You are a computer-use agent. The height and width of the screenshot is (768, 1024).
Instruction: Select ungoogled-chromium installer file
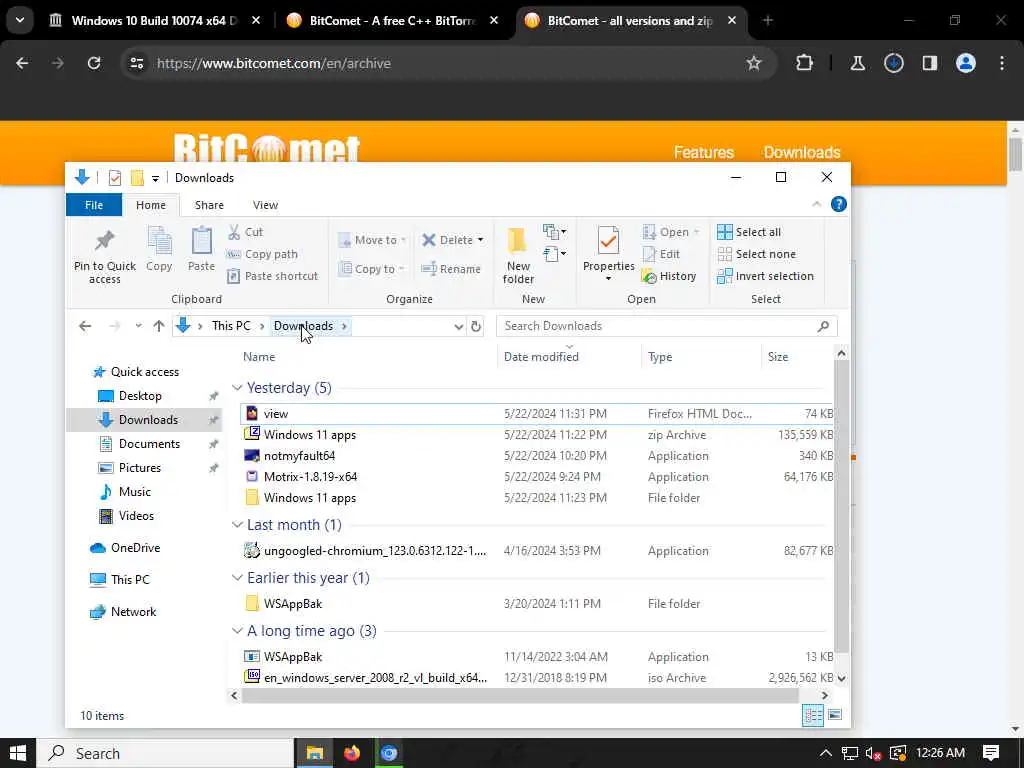(x=537, y=551)
